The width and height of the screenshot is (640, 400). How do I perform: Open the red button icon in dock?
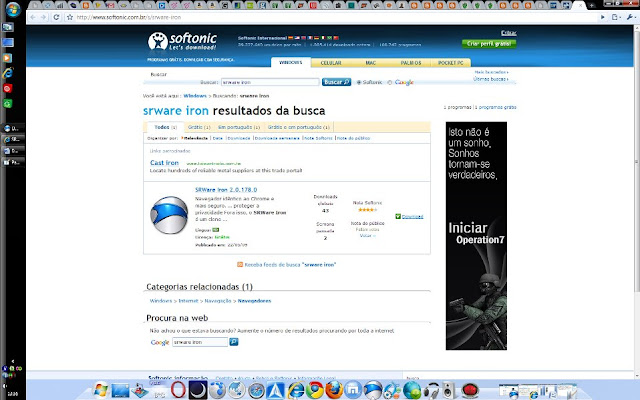click(470, 391)
